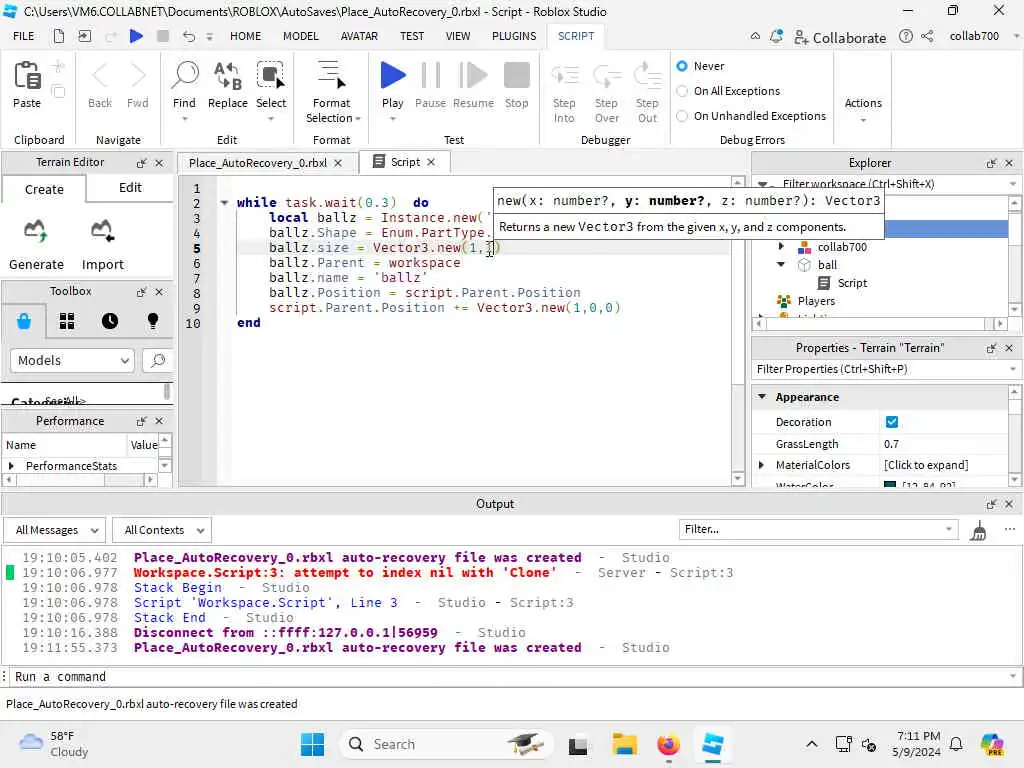This screenshot has width=1024, height=768.
Task: Click the taskbar Search box
Action: [446, 744]
